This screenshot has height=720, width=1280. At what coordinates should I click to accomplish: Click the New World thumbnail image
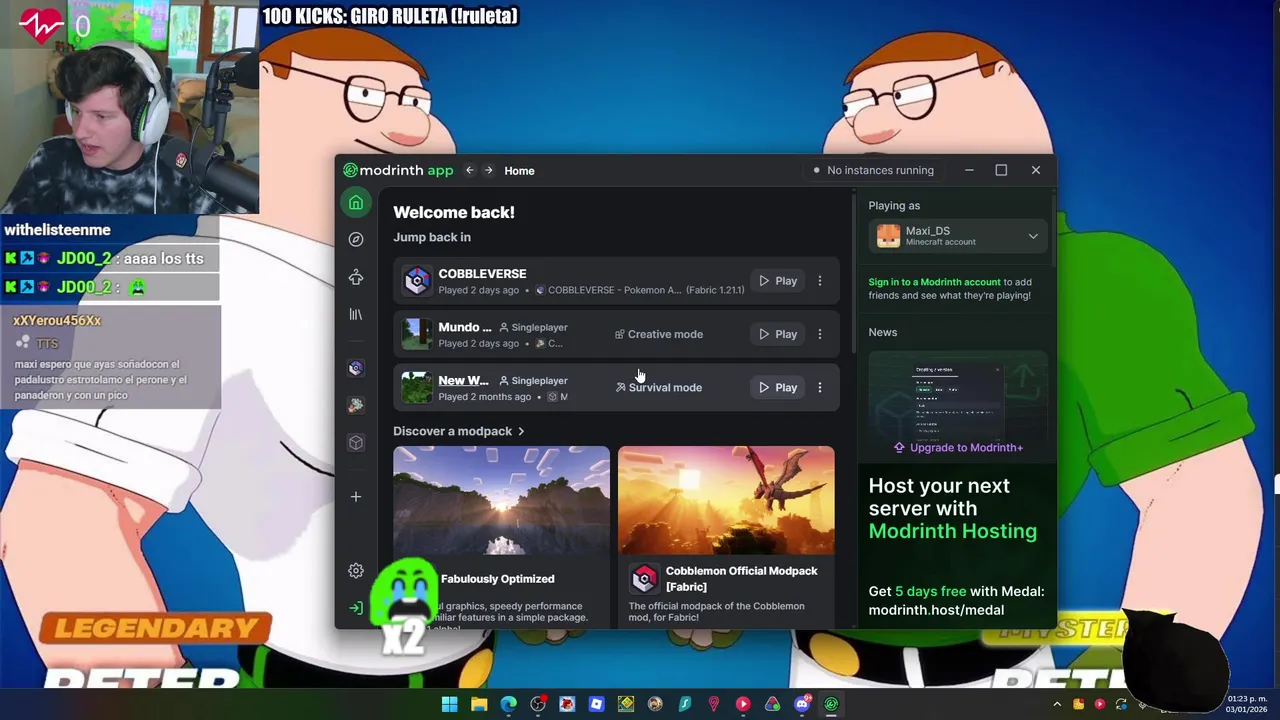(x=417, y=387)
